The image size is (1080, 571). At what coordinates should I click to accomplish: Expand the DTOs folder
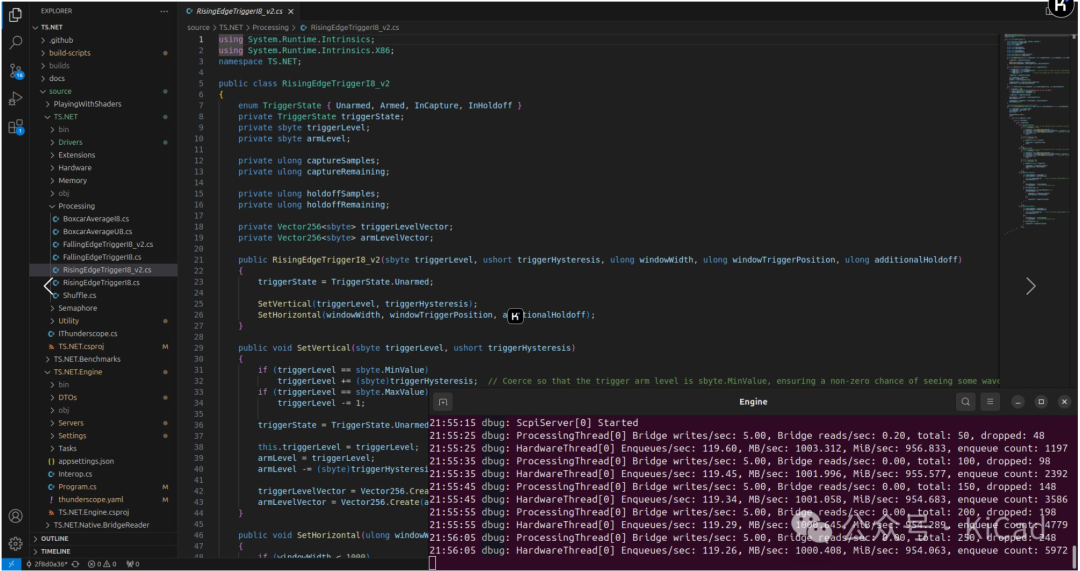pos(103,397)
